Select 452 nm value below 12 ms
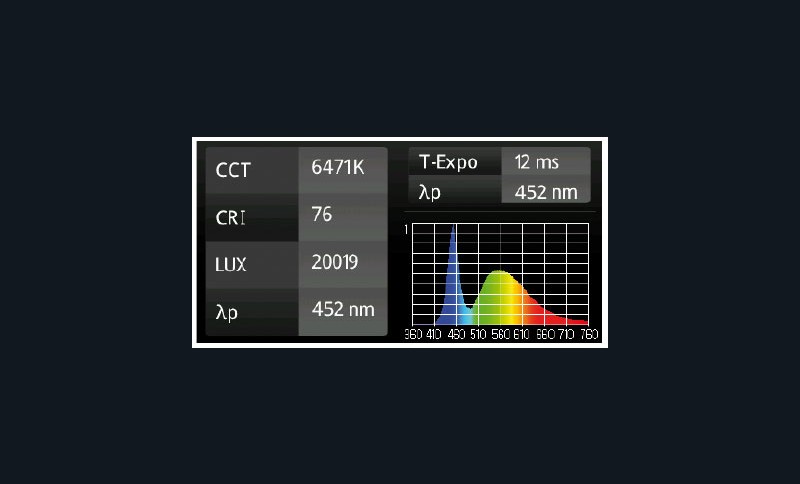 pyautogui.click(x=545, y=191)
